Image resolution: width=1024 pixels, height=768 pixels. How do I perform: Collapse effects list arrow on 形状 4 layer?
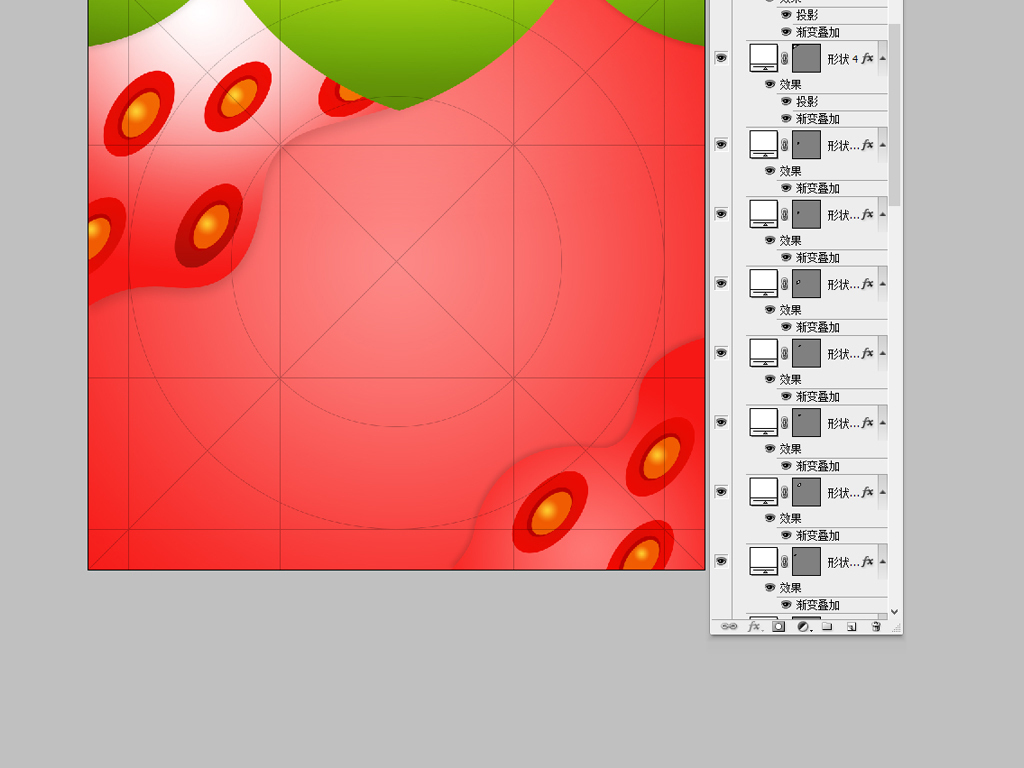[x=882, y=58]
